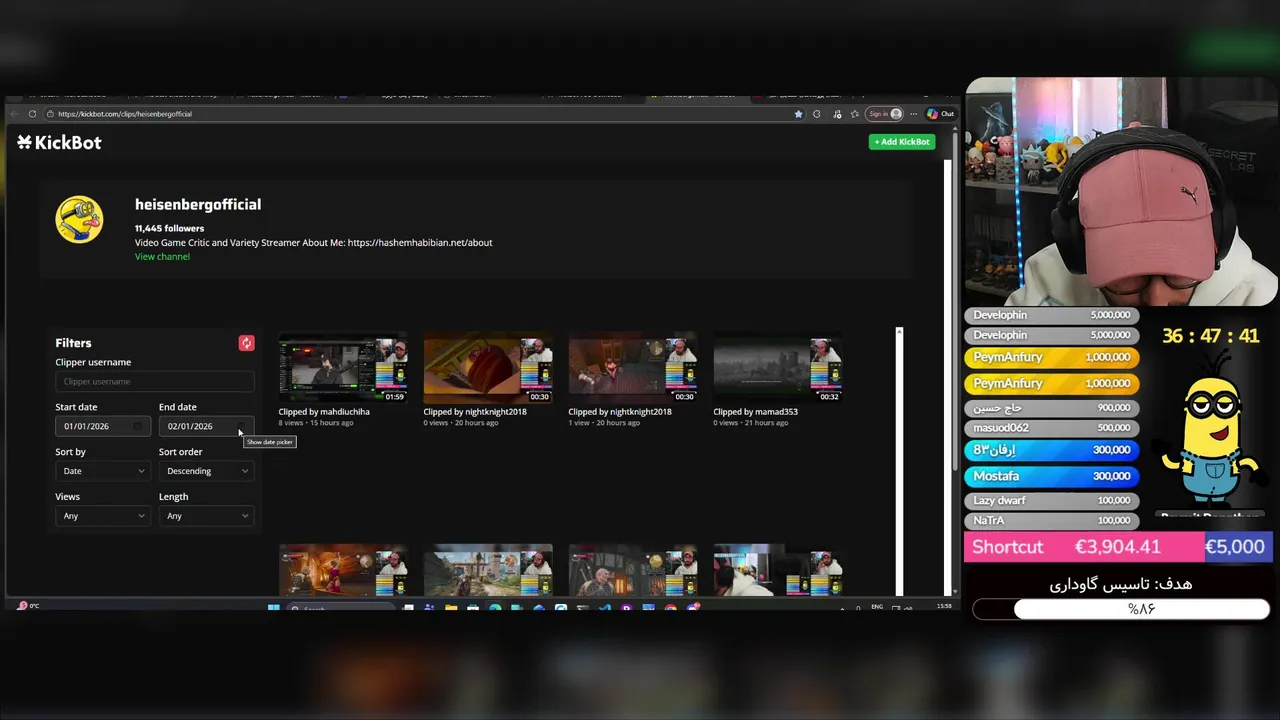The width and height of the screenshot is (1280, 720).
Task: Click the weather temperature widget on the taskbar
Action: tap(28, 606)
